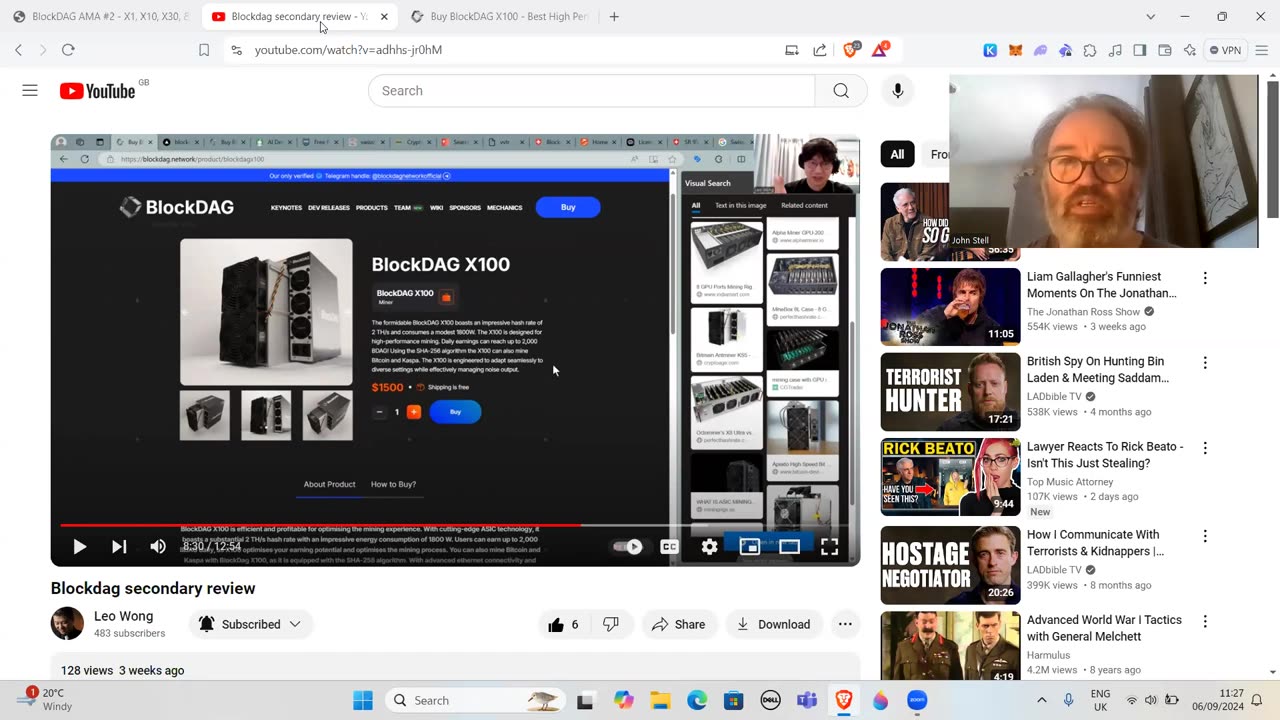Skip to the next video
1280x720 pixels.
[x=119, y=546]
